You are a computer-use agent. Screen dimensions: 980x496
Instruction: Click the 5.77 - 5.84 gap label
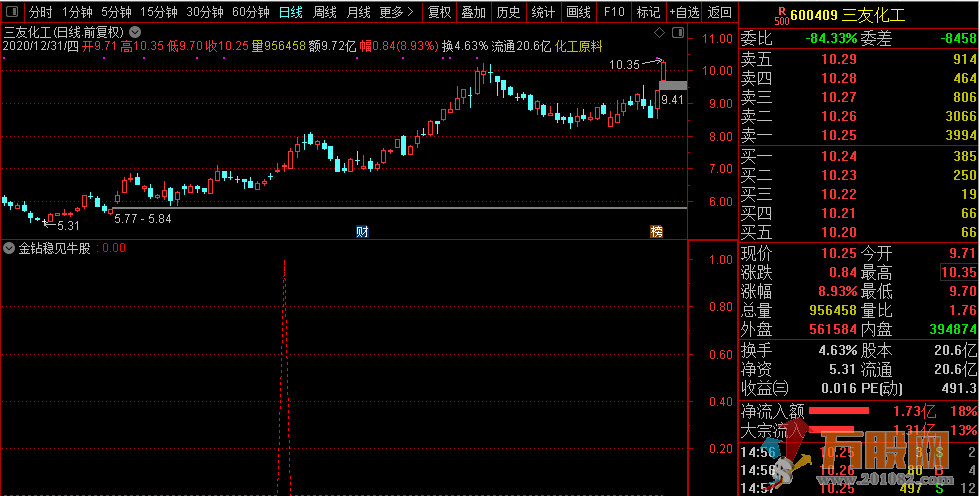point(142,219)
